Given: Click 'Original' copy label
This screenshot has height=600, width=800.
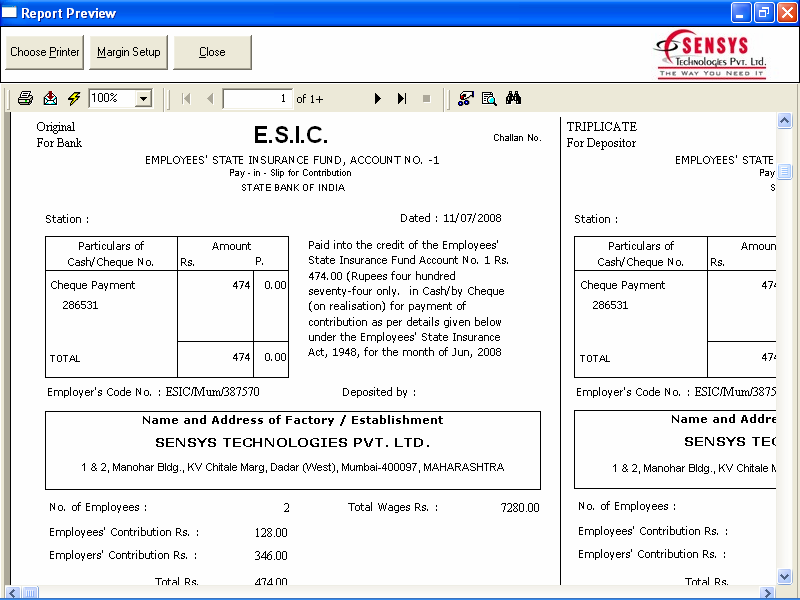Looking at the screenshot, I should (x=56, y=127).
